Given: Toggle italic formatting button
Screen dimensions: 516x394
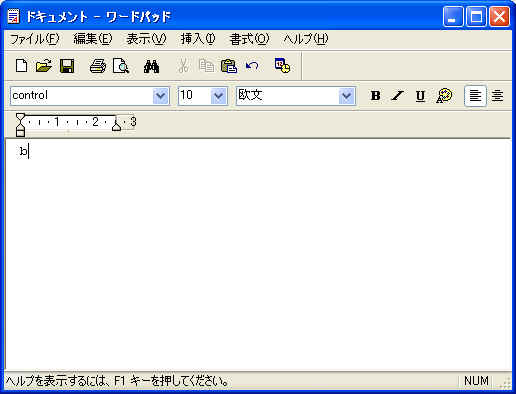Looking at the screenshot, I should (397, 96).
